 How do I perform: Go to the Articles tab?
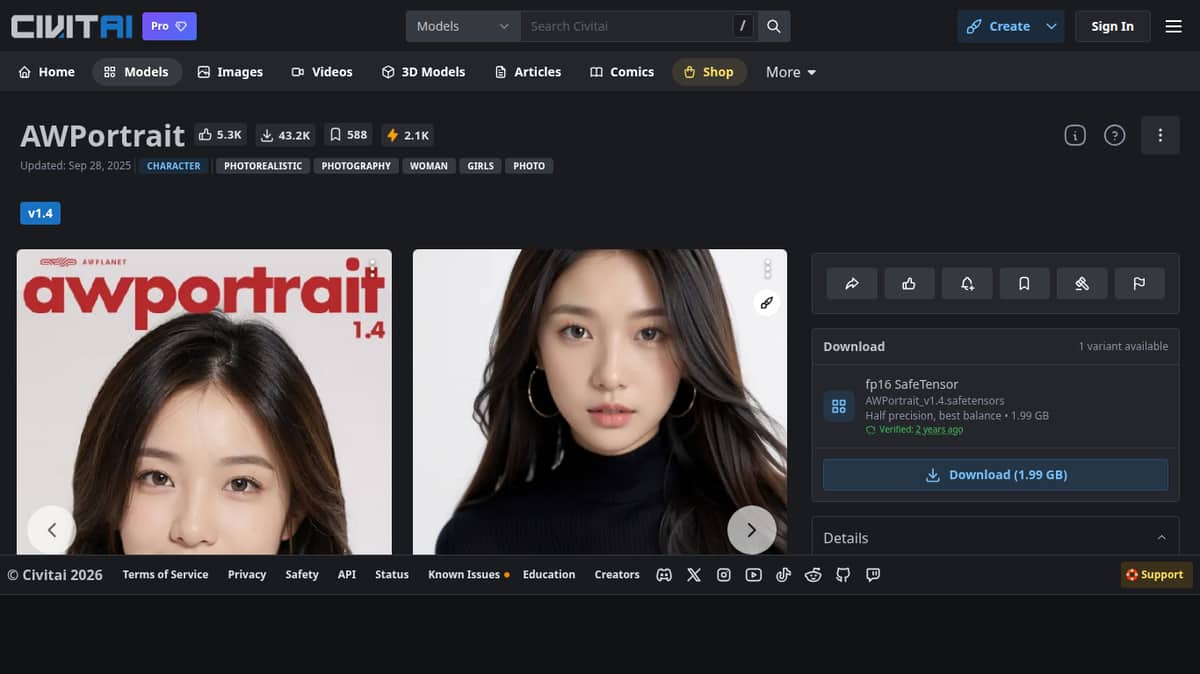coord(528,72)
